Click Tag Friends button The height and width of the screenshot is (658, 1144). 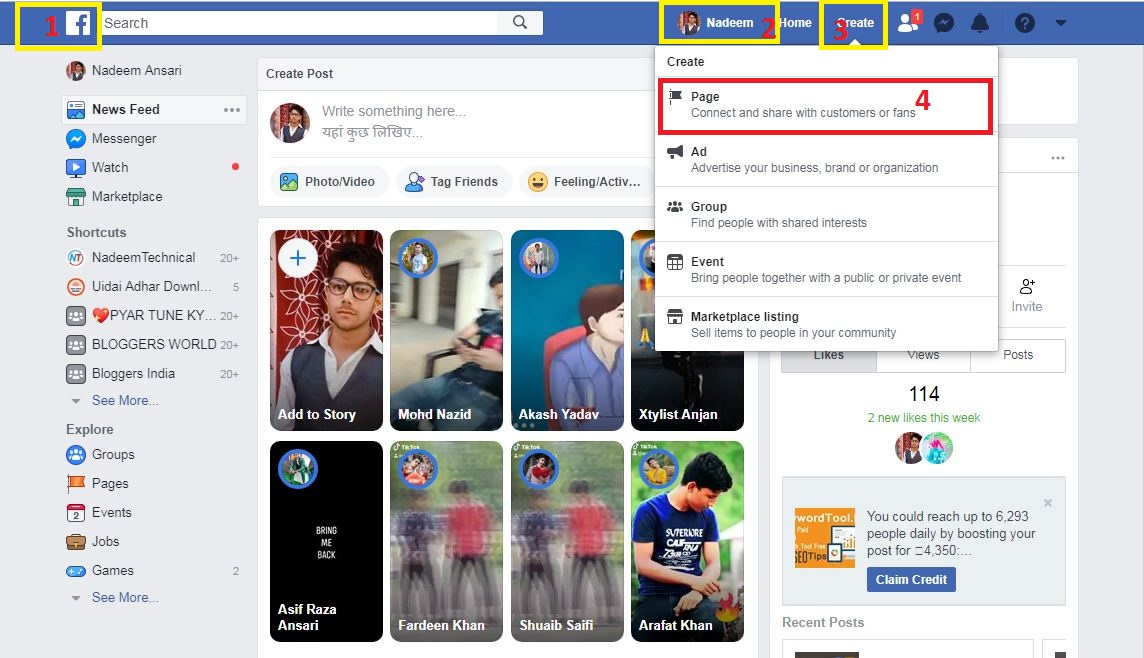[x=453, y=182]
